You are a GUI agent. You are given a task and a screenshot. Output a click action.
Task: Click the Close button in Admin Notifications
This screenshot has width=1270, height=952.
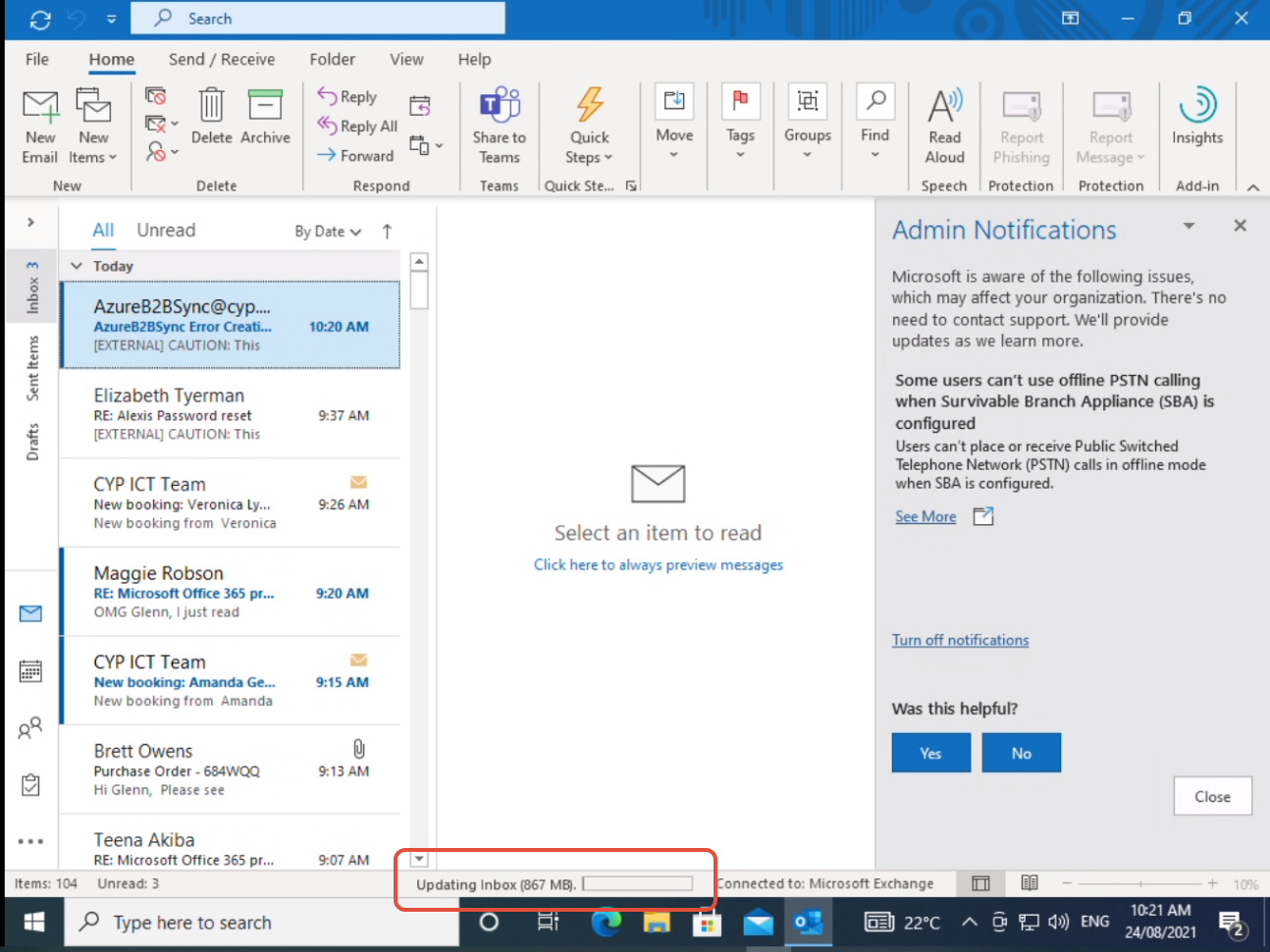coord(1213,796)
